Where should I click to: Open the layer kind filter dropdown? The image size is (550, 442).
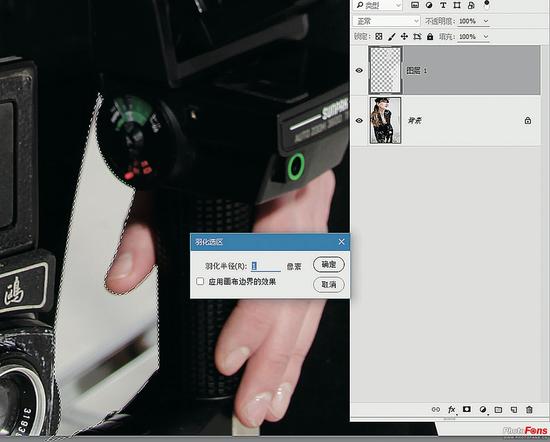coord(378,5)
